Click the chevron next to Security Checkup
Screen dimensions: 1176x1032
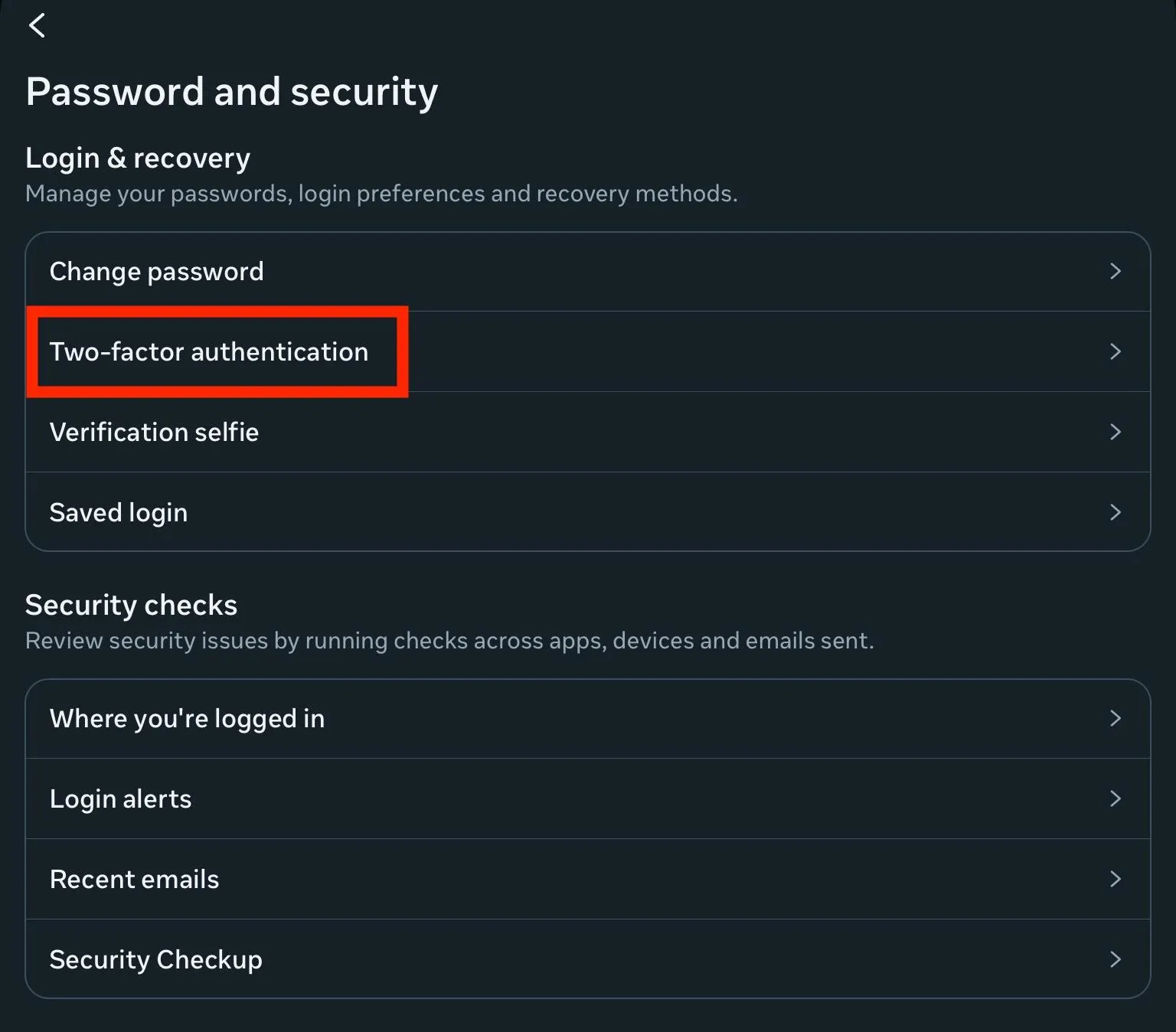click(x=1115, y=959)
